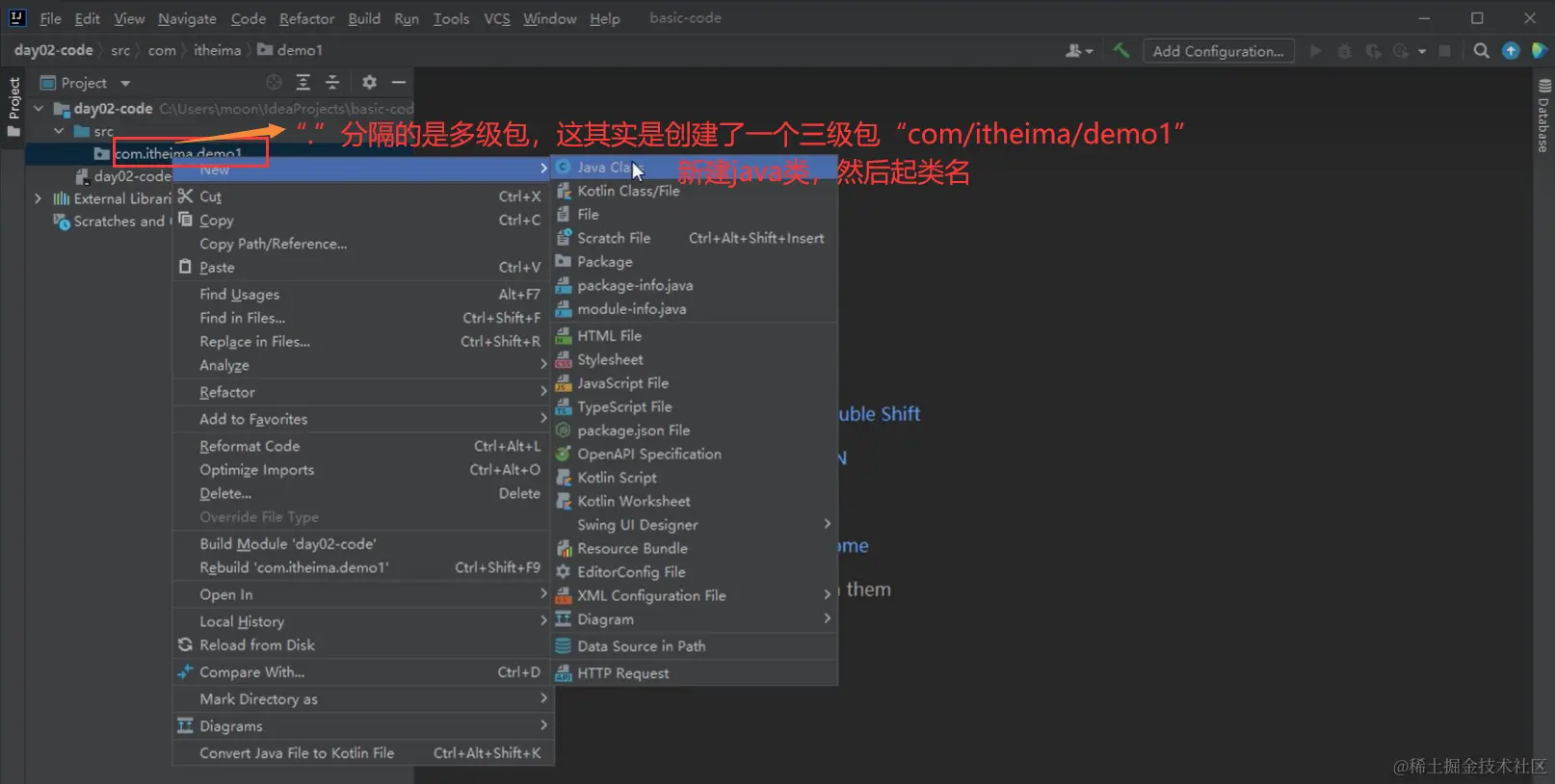Hide the Project panel with minus icon
The image size is (1555, 784).
point(399,83)
